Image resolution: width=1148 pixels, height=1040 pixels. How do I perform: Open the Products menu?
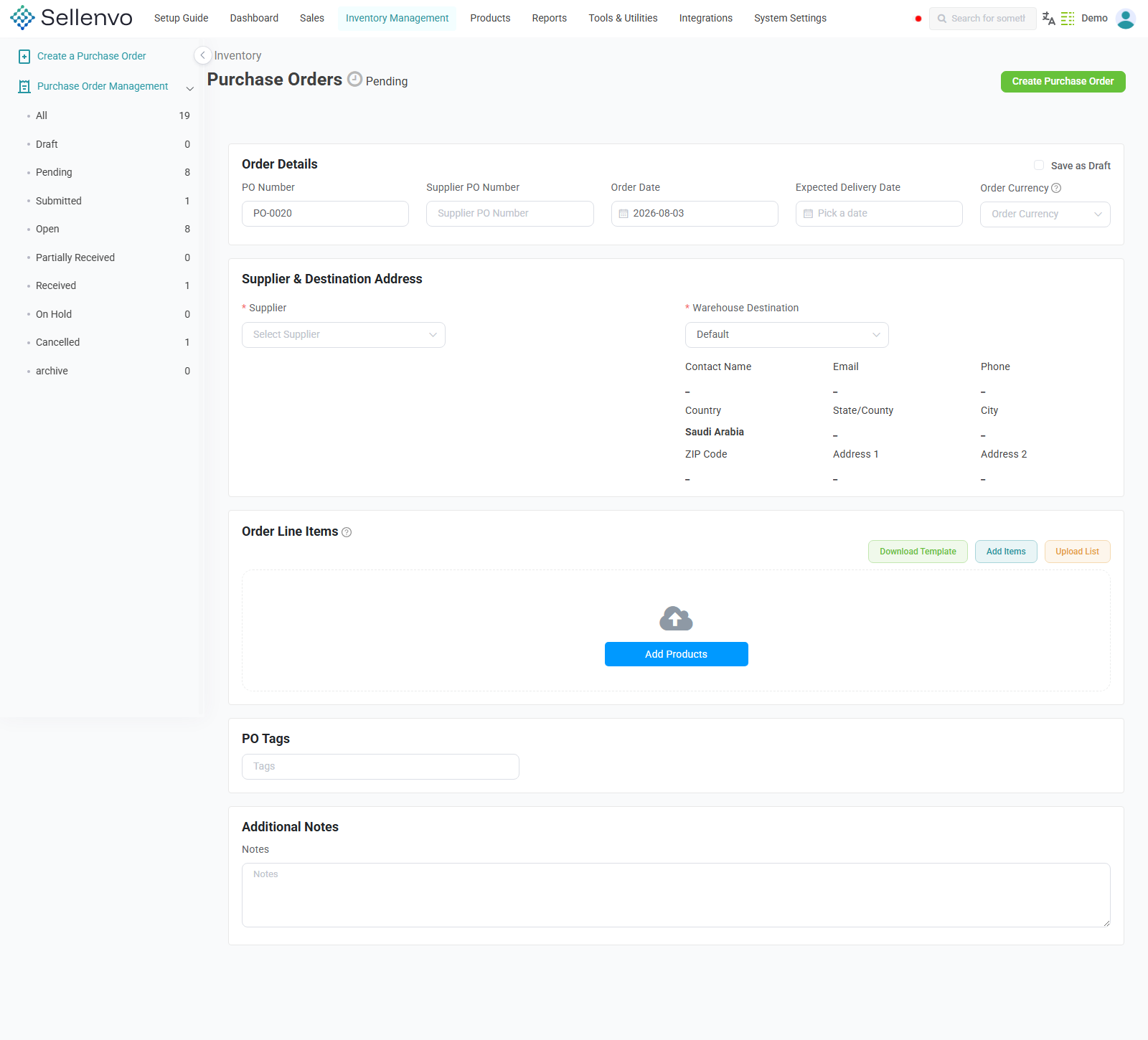click(x=491, y=18)
